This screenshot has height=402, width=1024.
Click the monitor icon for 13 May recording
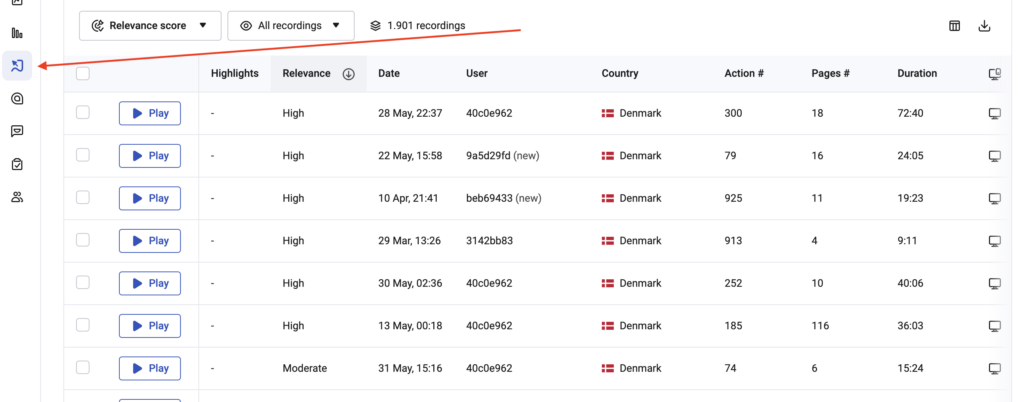tap(995, 326)
